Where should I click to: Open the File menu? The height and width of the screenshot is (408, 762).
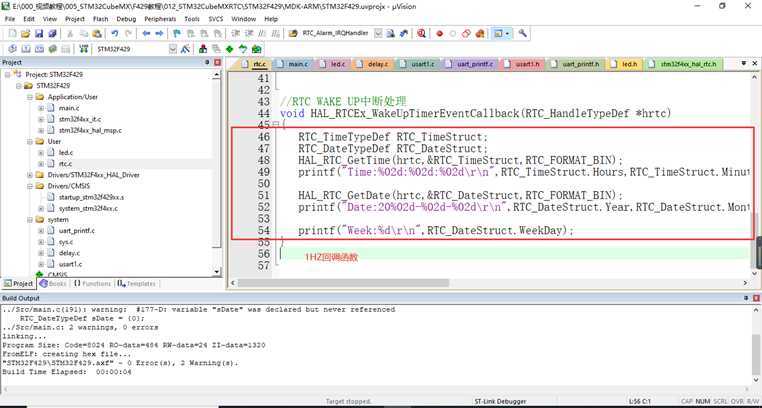10,19
